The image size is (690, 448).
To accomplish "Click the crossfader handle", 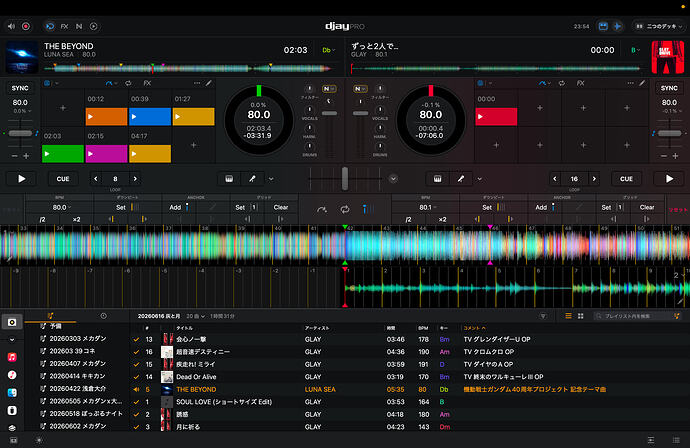I will pos(345,179).
